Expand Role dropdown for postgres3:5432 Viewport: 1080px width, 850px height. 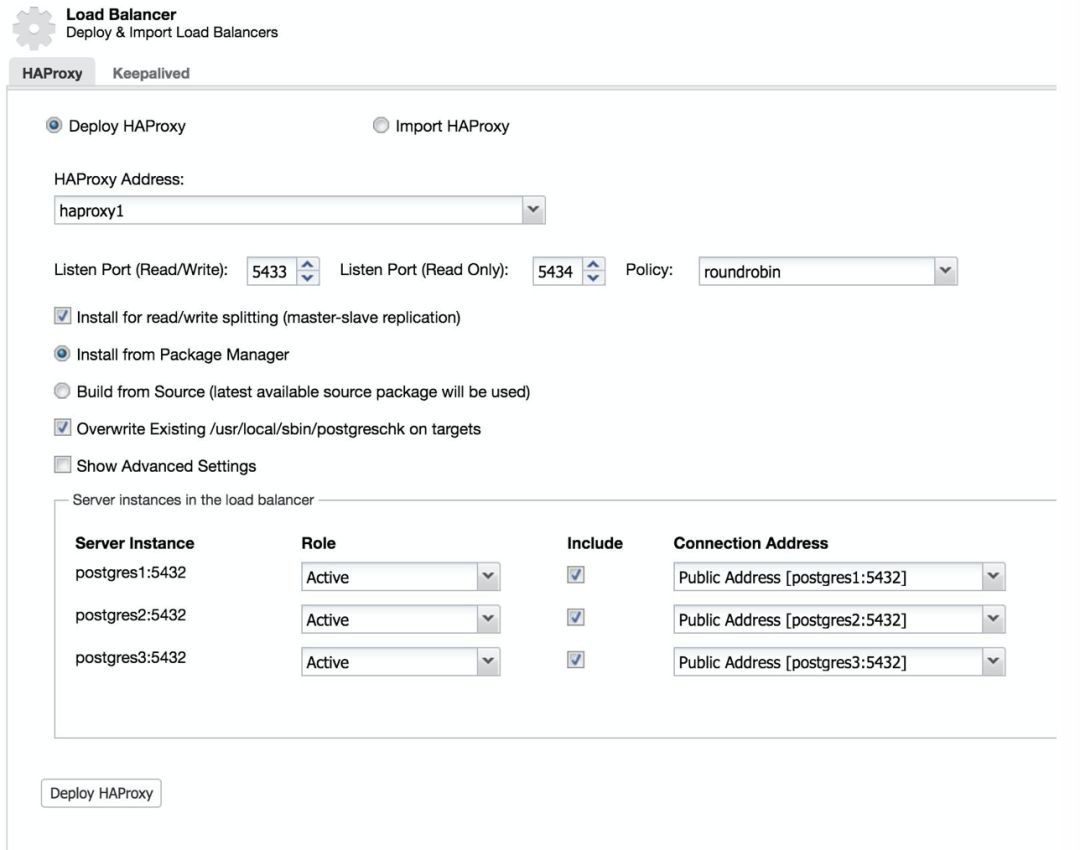pyautogui.click(x=487, y=662)
